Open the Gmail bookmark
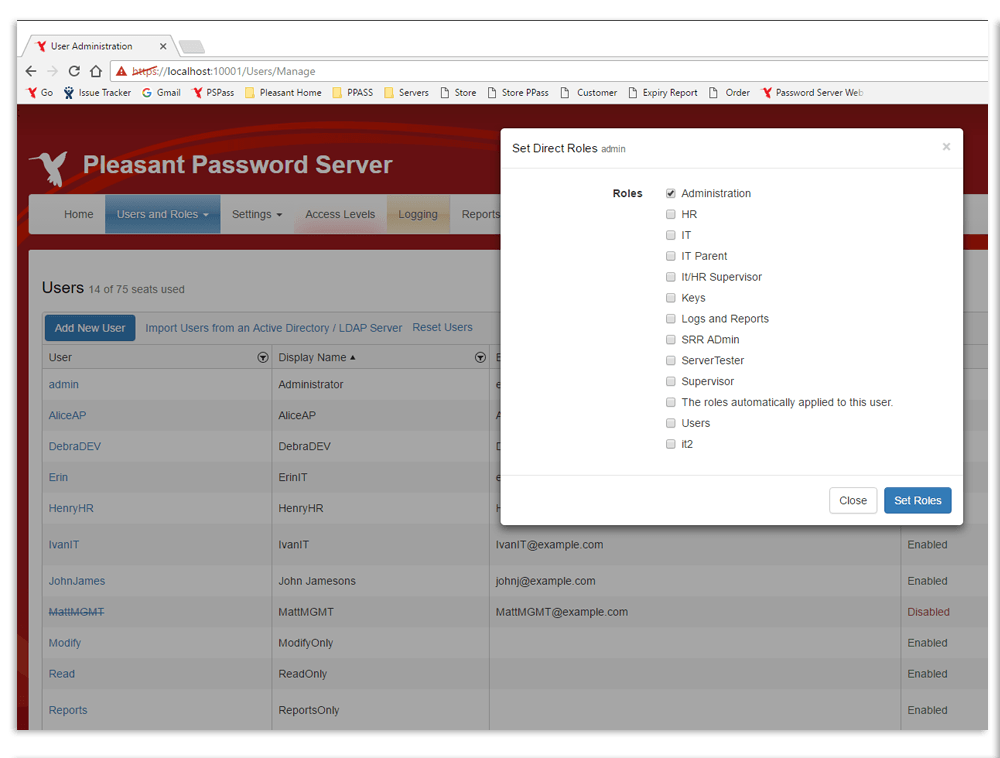 (161, 93)
